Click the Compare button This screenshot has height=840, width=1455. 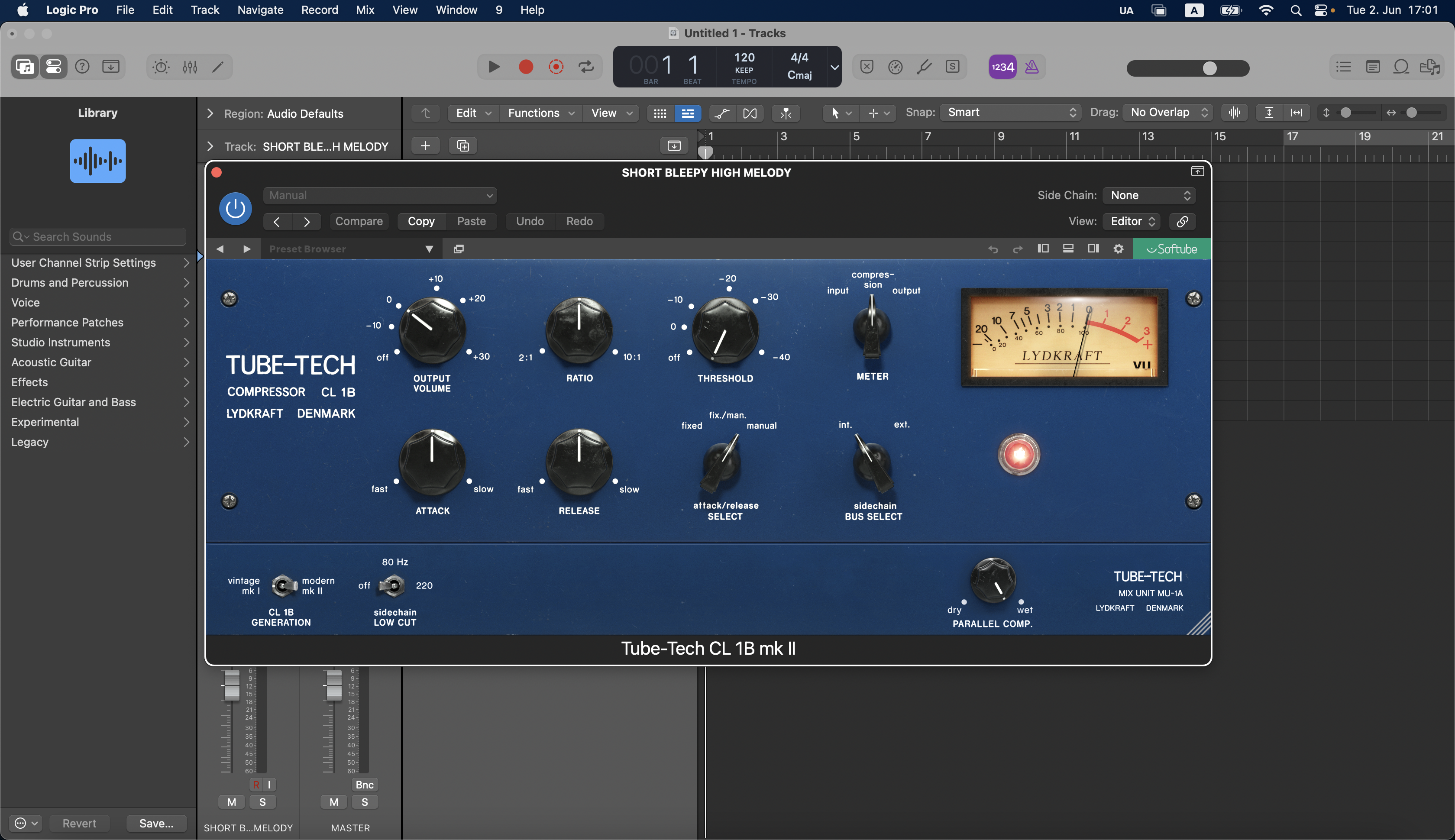tap(359, 221)
